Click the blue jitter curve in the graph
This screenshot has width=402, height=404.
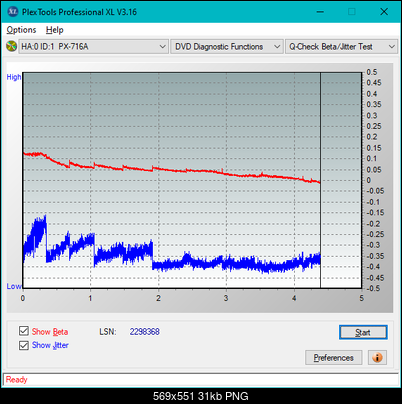click(x=172, y=262)
